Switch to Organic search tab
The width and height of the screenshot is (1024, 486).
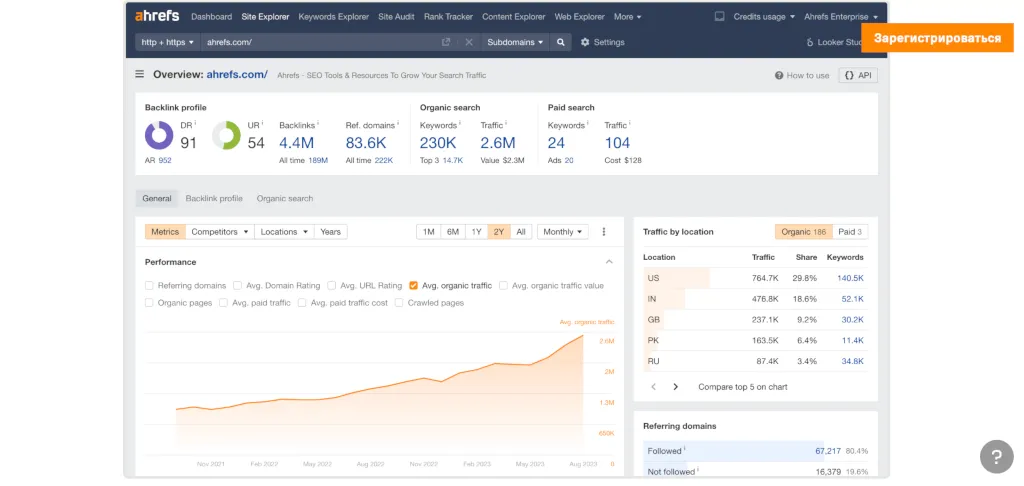pyautogui.click(x=285, y=199)
